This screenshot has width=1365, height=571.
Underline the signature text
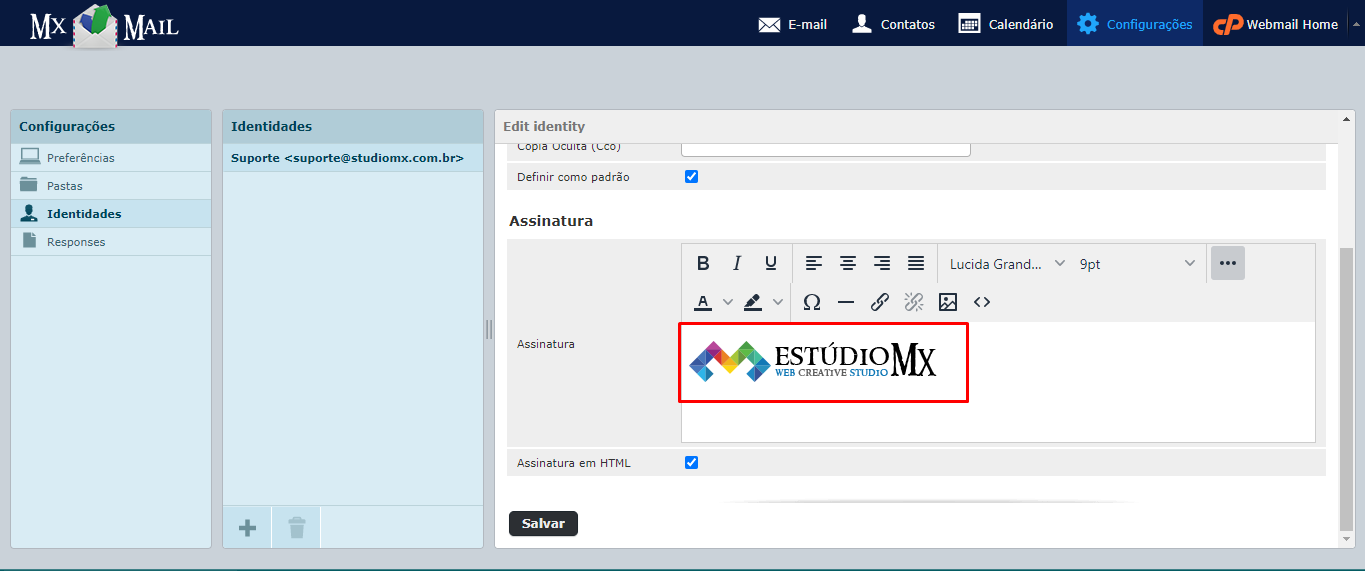tap(771, 263)
